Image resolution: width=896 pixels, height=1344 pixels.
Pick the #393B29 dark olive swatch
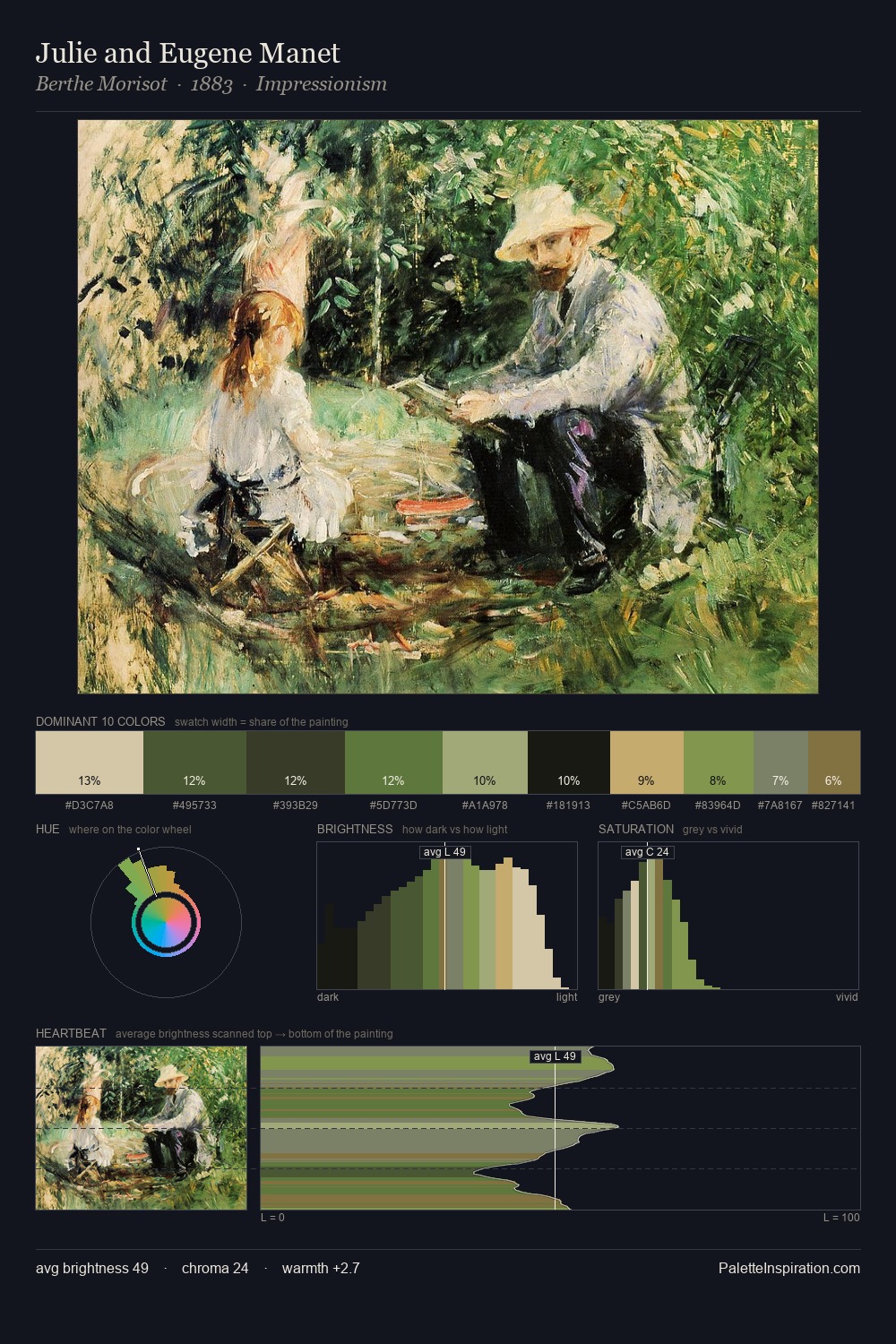[x=296, y=762]
